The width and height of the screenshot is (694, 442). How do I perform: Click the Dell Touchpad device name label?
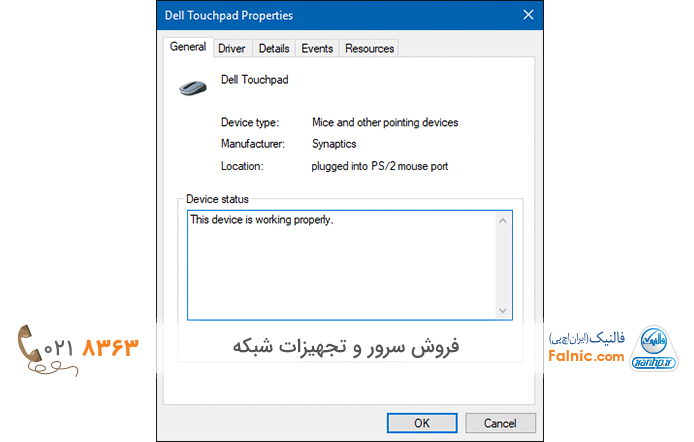pos(254,79)
